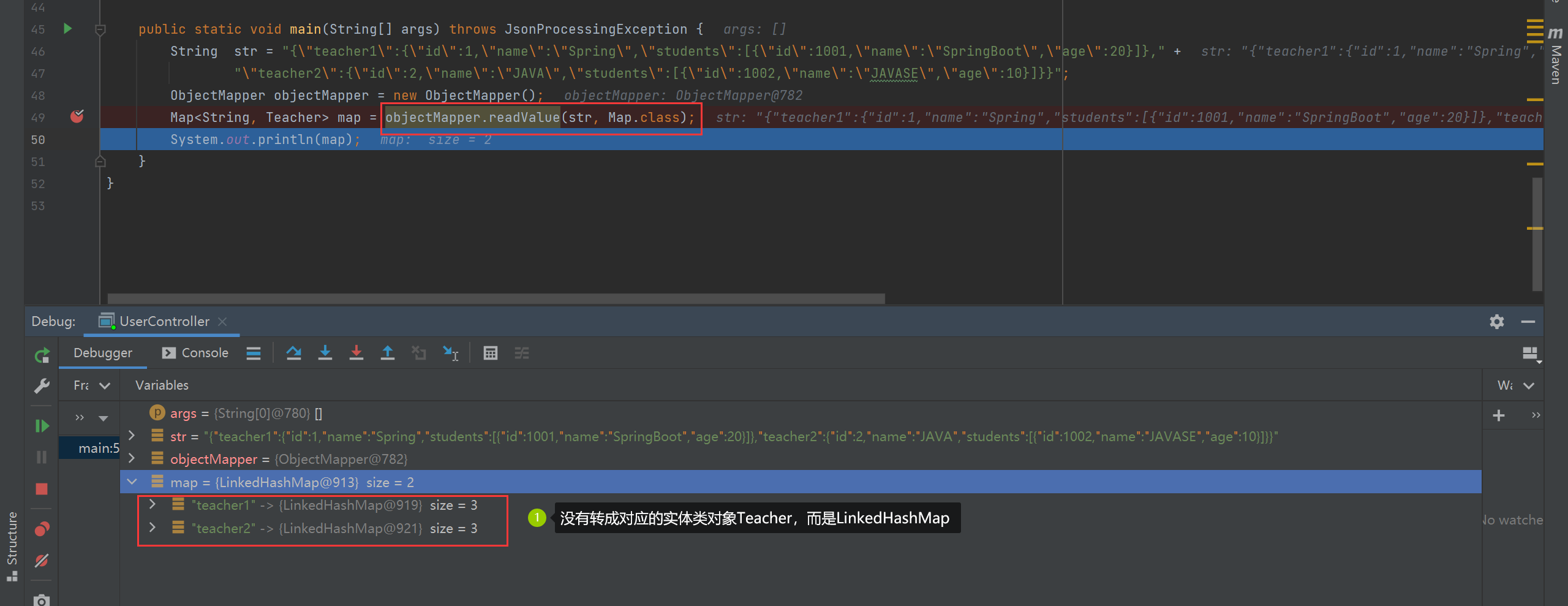This screenshot has height=606, width=1568.
Task: Open the Maven tool window
Action: coord(1556,55)
